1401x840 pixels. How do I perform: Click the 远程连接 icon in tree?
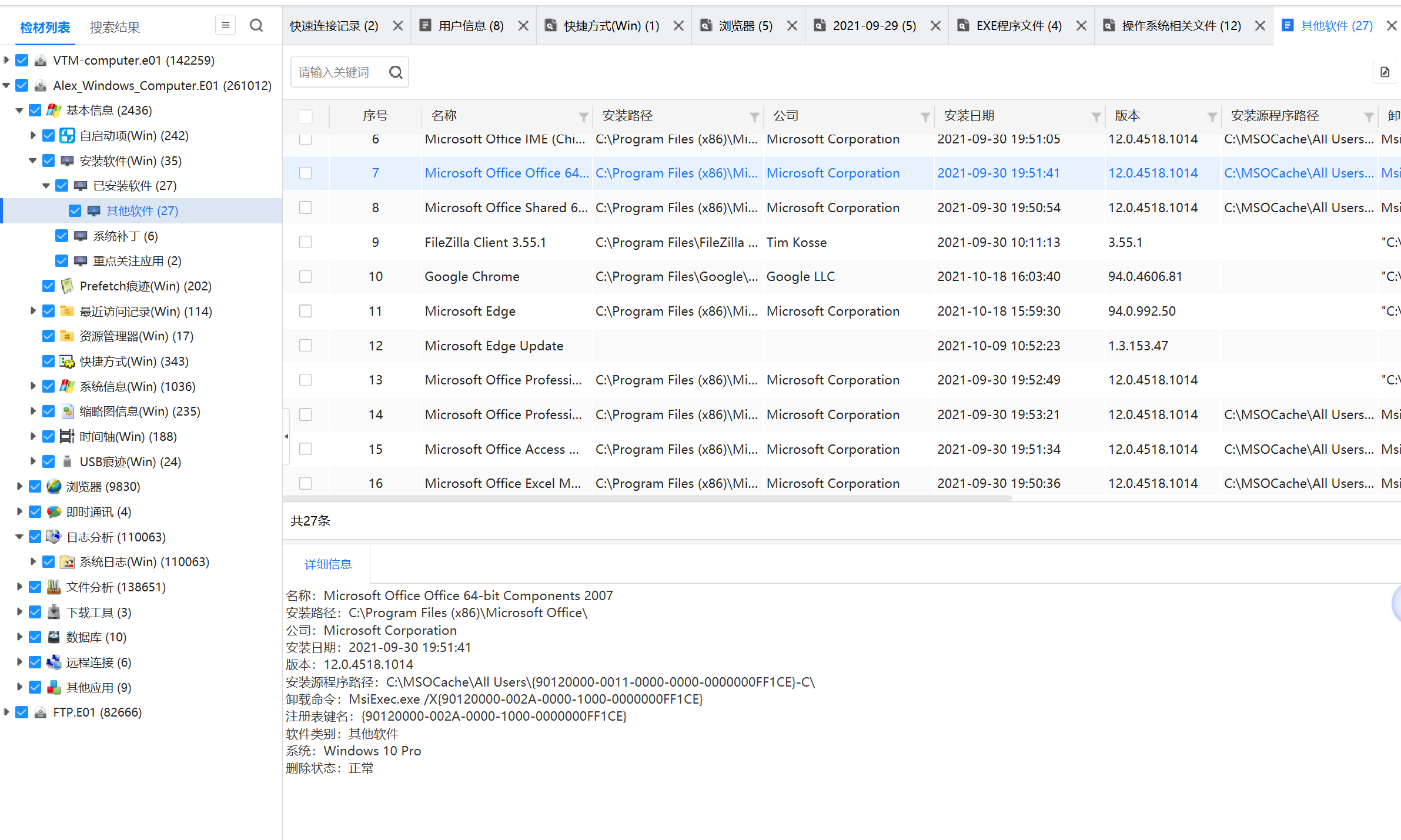[54, 662]
